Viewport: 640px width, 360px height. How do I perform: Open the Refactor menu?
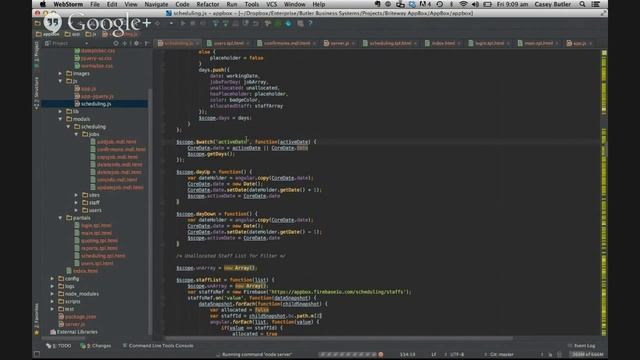(x=208, y=4)
